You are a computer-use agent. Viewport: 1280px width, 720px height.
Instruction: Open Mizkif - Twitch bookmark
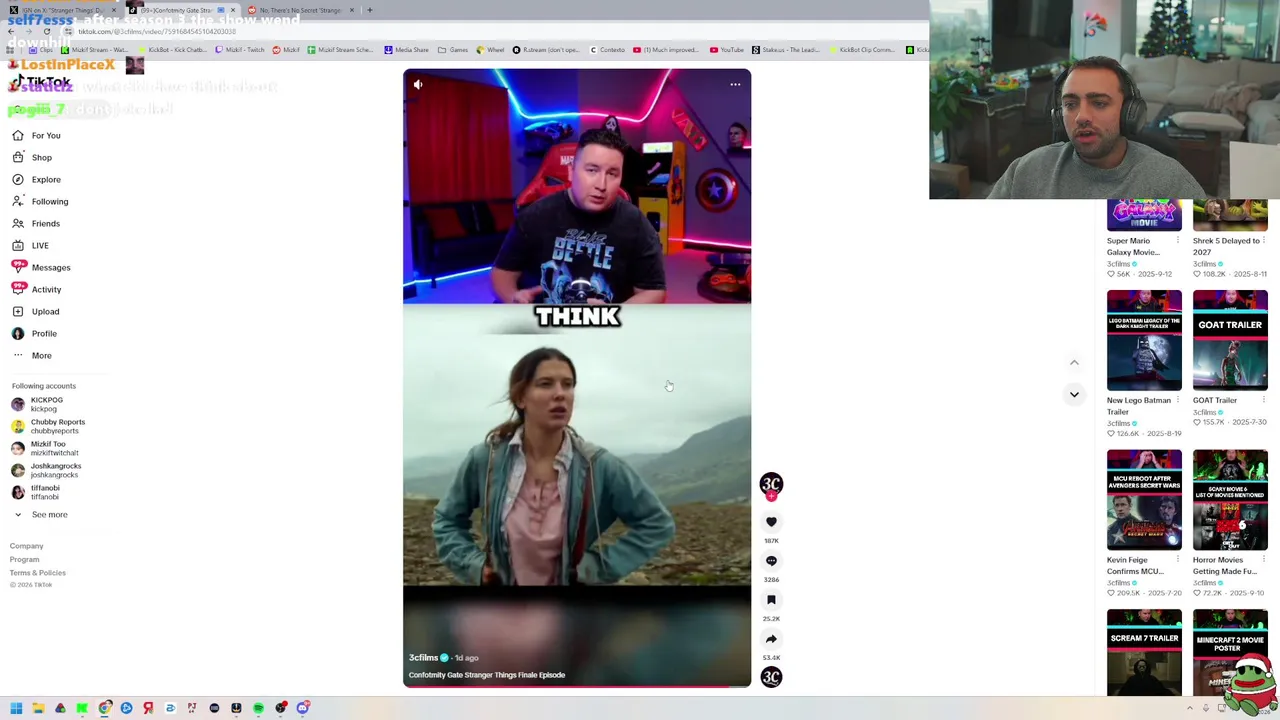coord(240,50)
